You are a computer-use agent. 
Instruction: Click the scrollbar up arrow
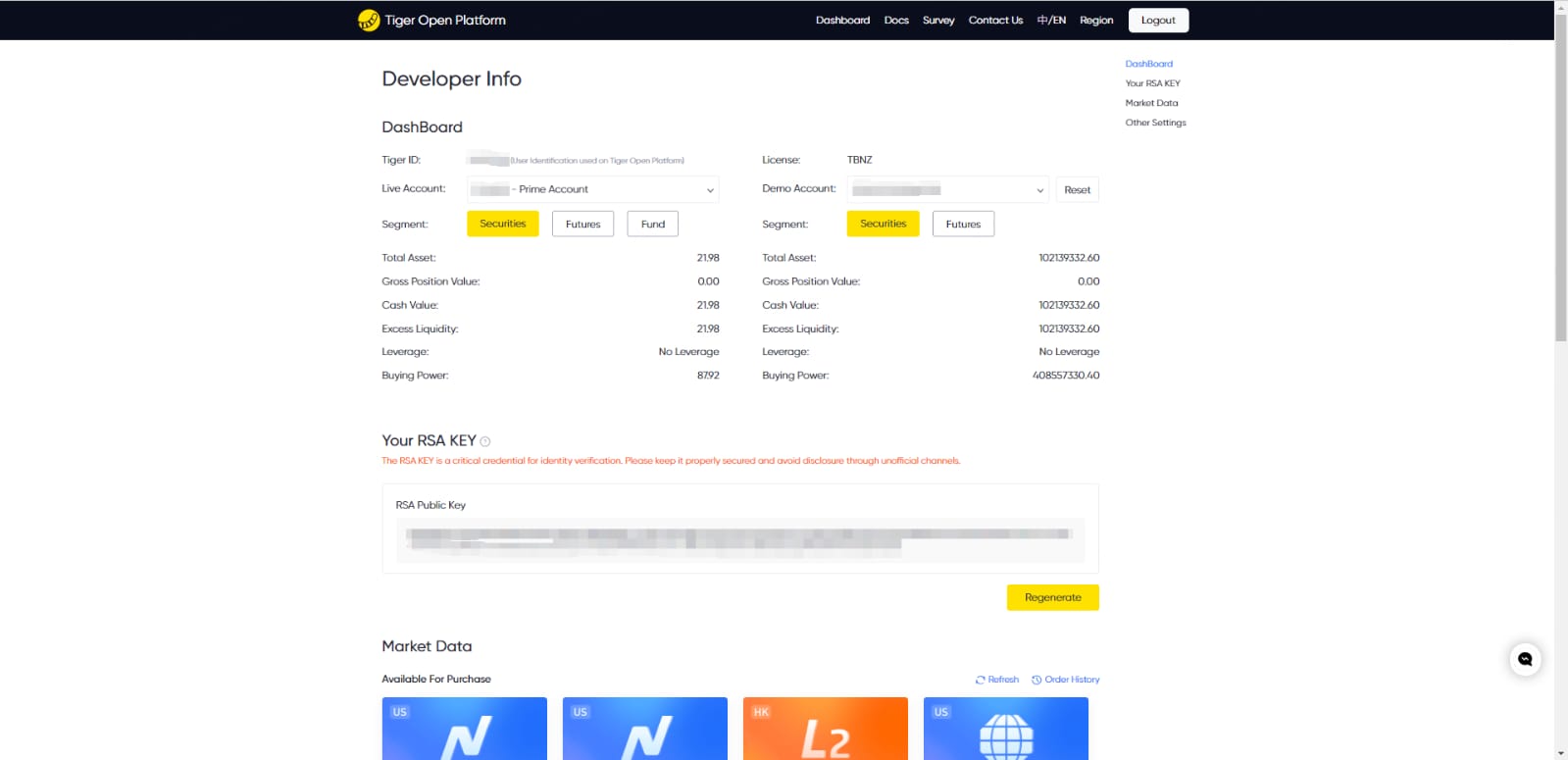(1561, 6)
